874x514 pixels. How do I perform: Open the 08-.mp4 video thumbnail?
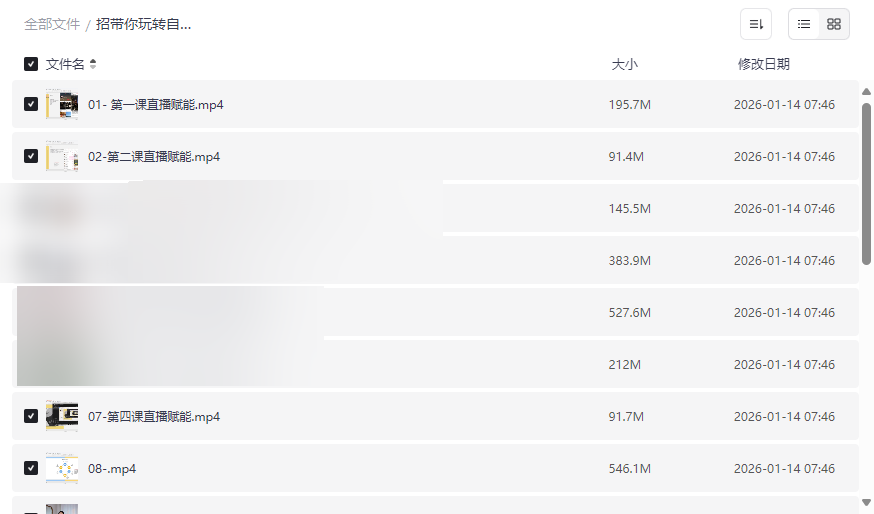tap(62, 468)
